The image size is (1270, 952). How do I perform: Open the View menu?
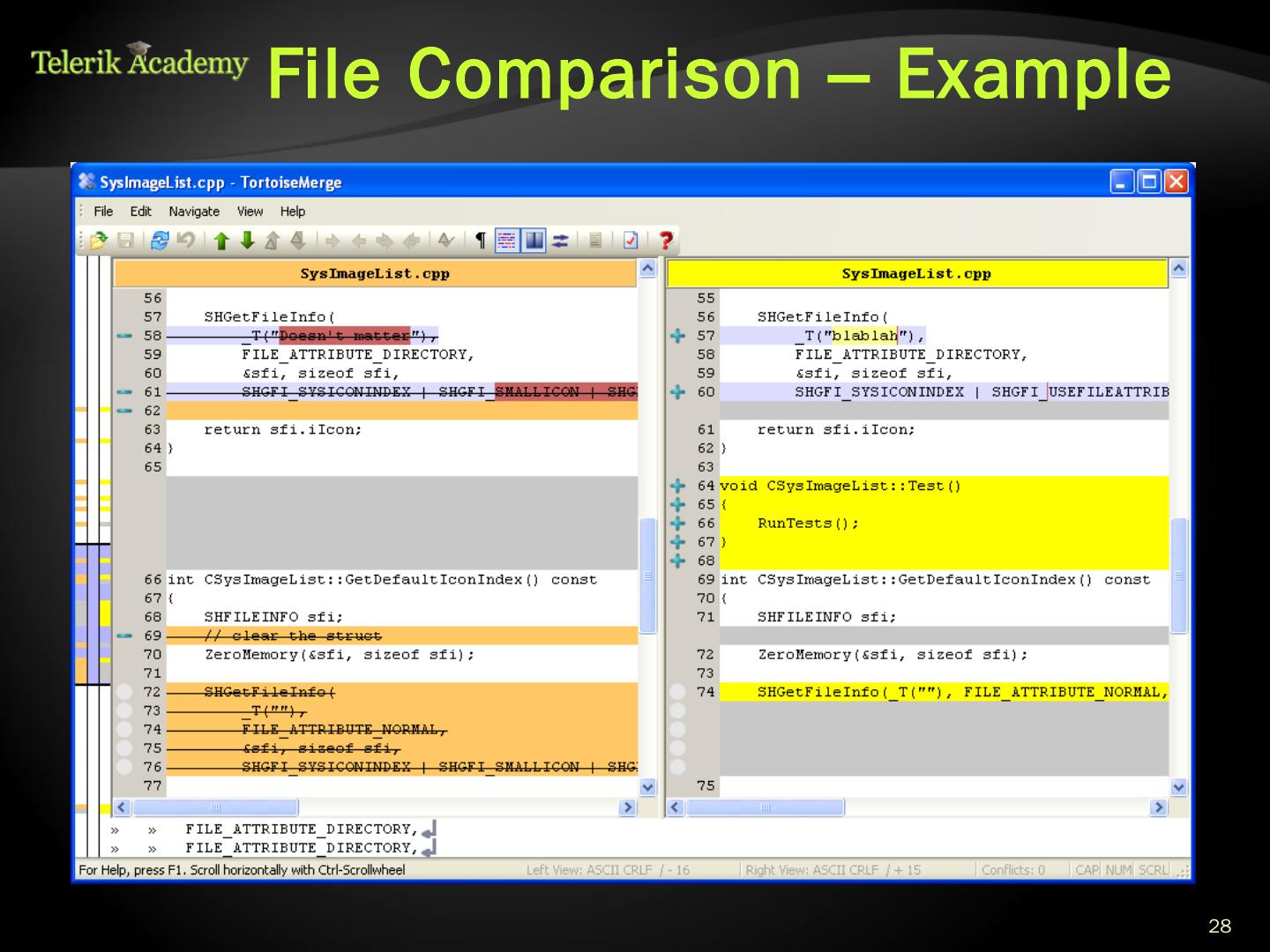coord(250,212)
